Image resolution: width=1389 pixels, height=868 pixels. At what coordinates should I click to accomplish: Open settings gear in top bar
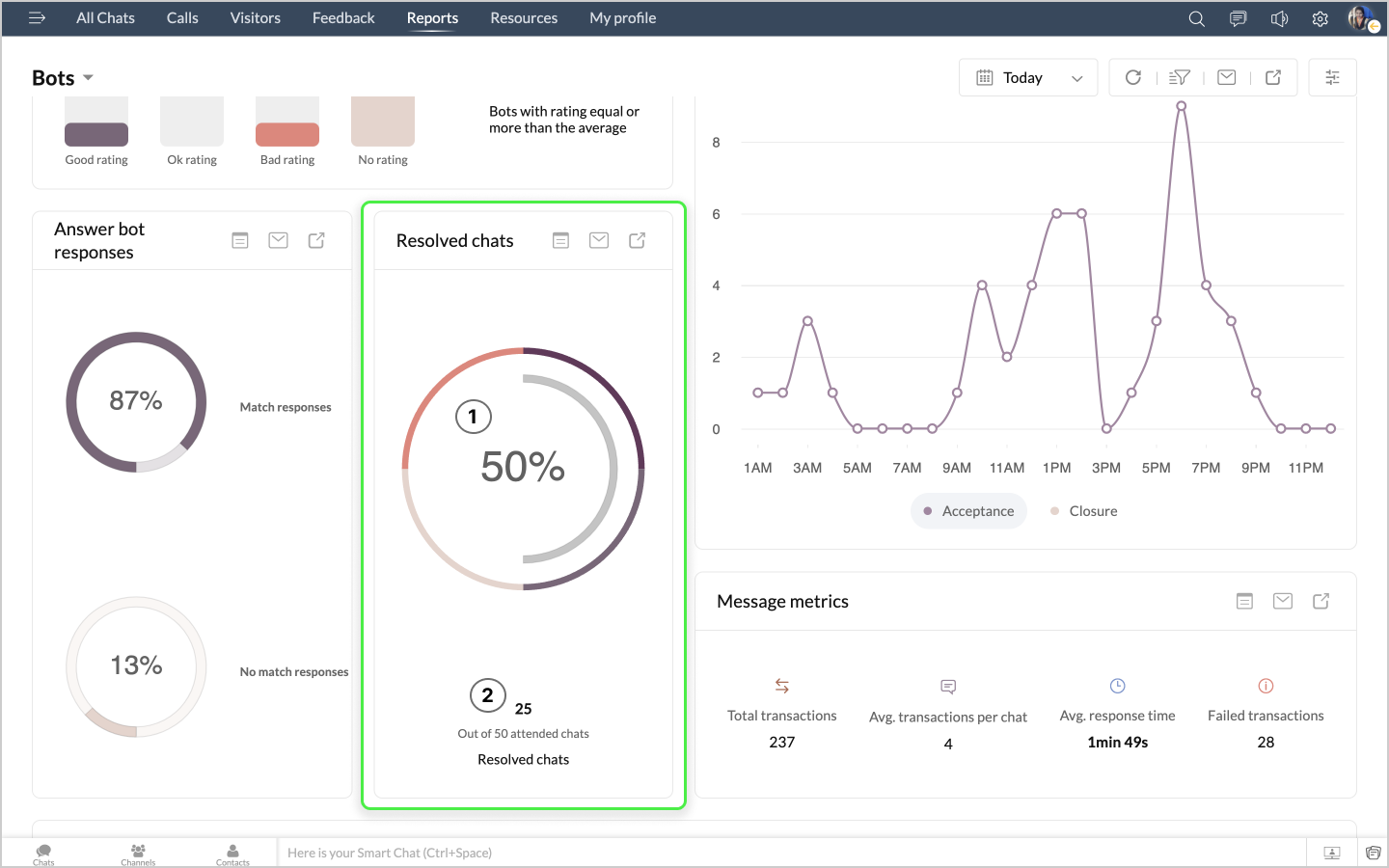(x=1321, y=18)
